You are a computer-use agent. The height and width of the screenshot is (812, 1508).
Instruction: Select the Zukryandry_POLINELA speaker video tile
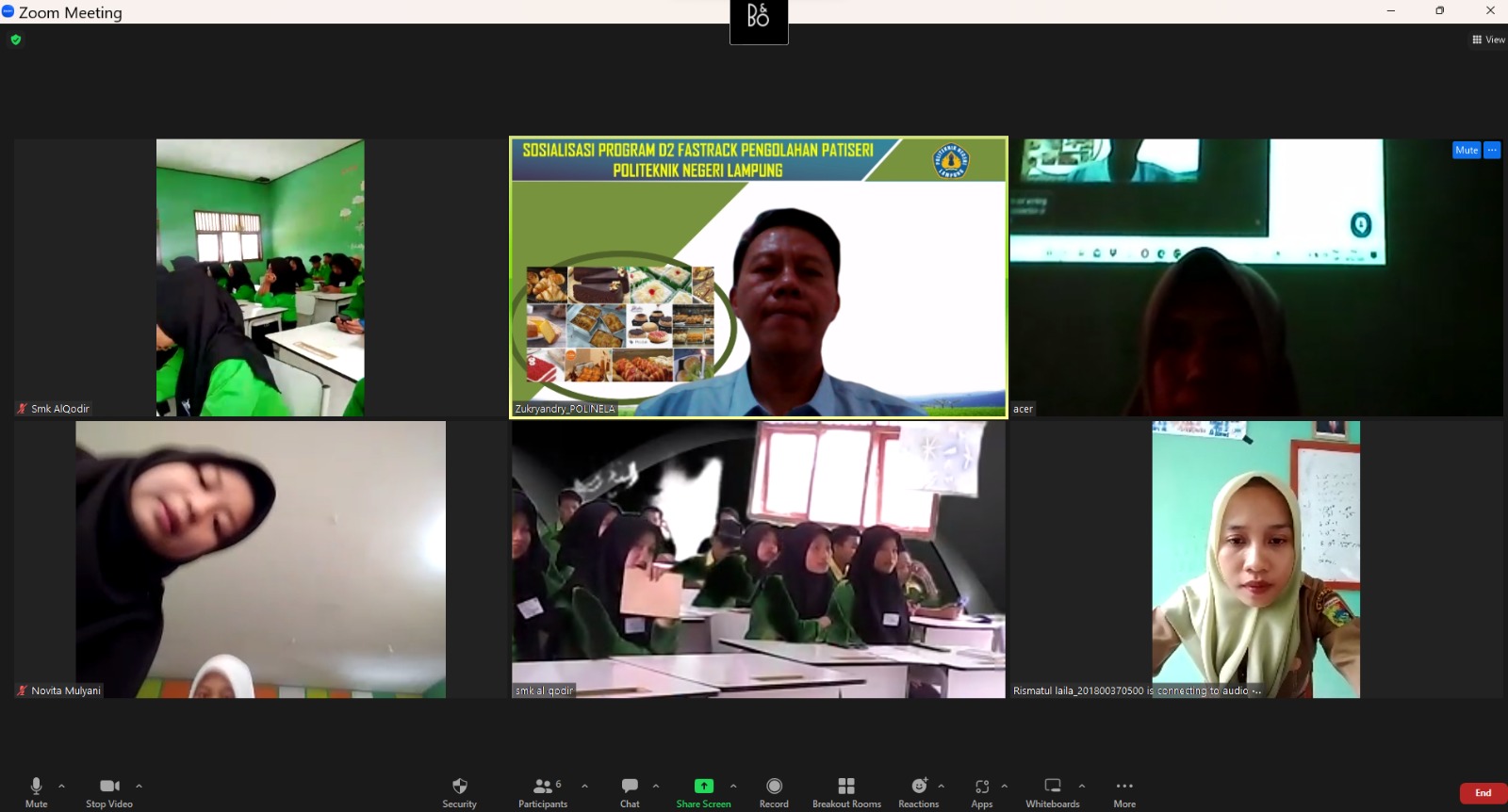(759, 277)
